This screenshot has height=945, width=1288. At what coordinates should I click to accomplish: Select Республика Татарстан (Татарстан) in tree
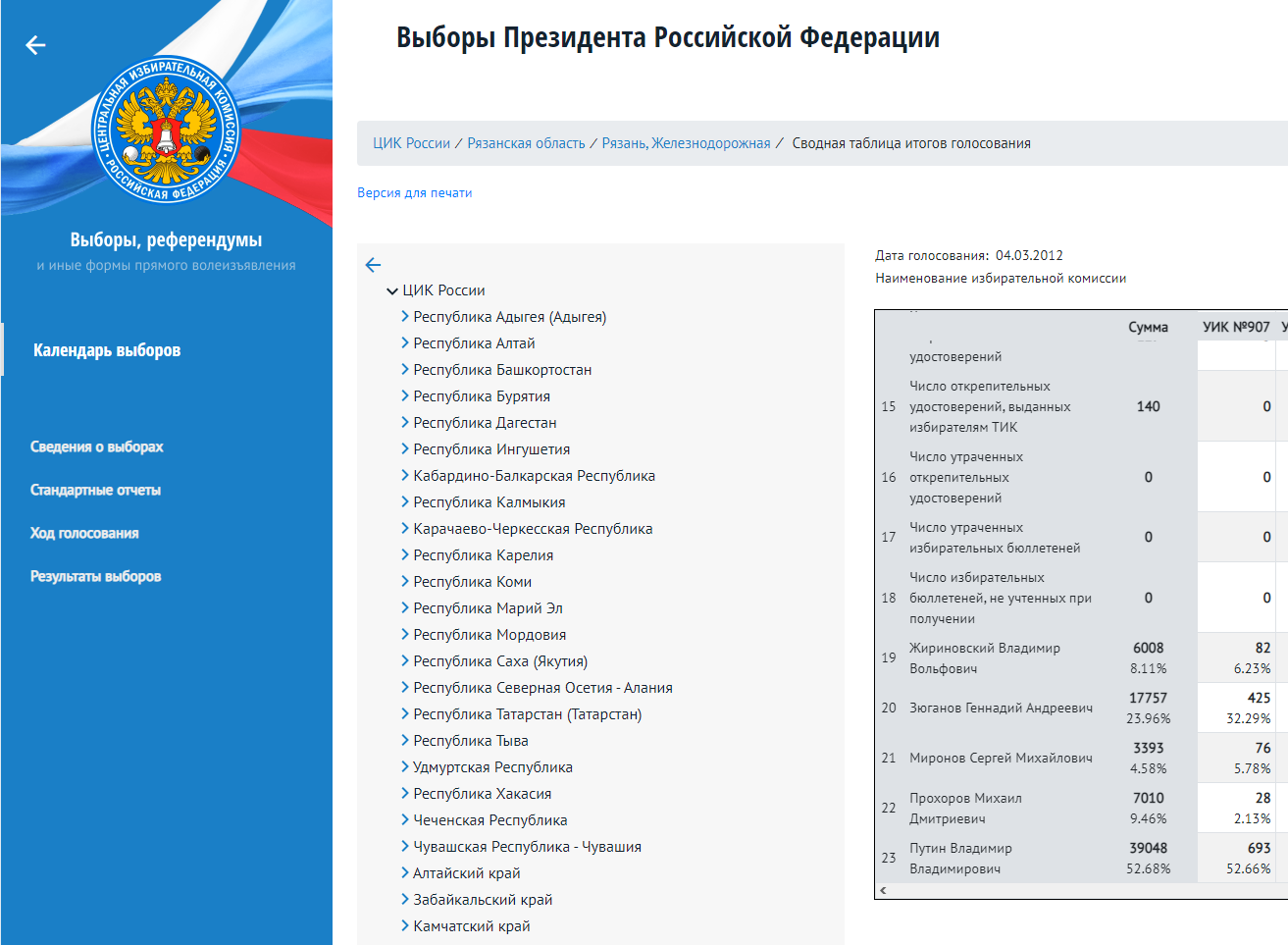coord(528,714)
